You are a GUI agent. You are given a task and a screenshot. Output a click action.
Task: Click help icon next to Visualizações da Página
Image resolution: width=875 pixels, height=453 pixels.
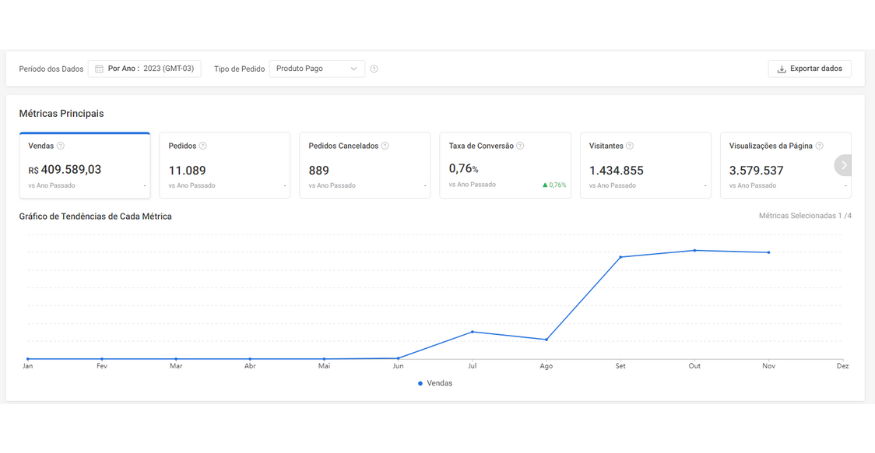819,146
